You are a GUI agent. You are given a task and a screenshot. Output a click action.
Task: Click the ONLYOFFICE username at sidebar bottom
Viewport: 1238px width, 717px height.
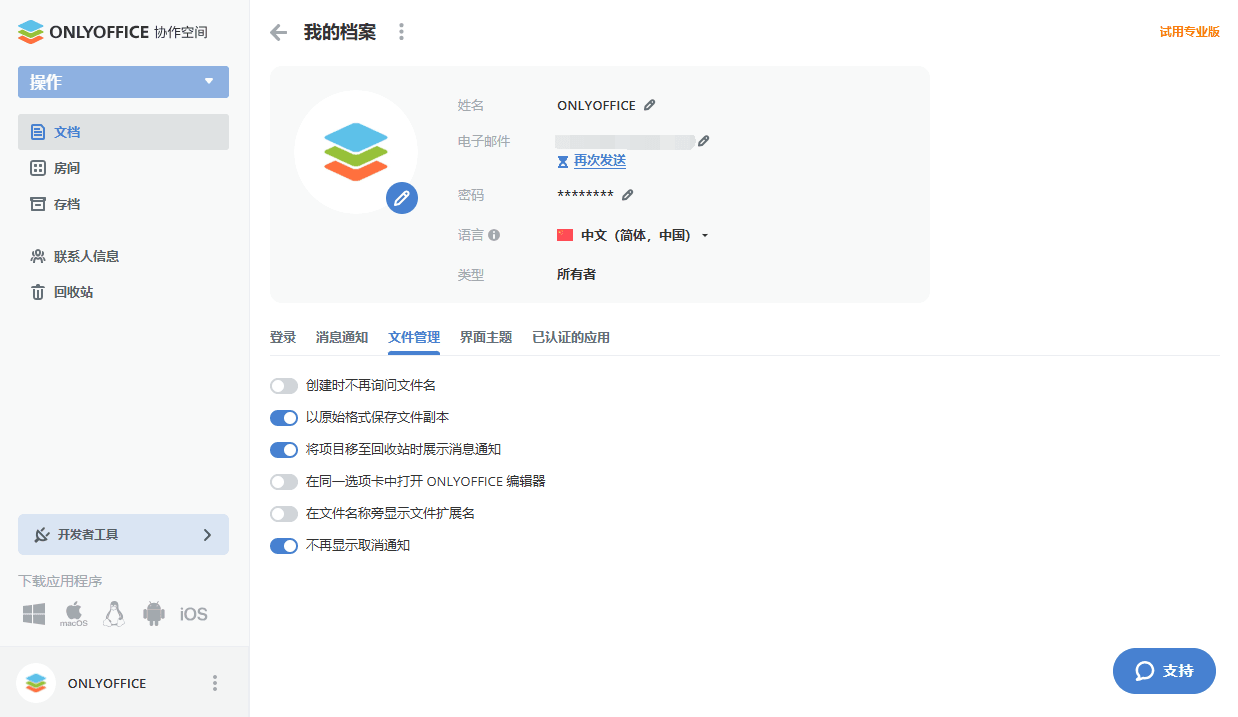coord(107,684)
